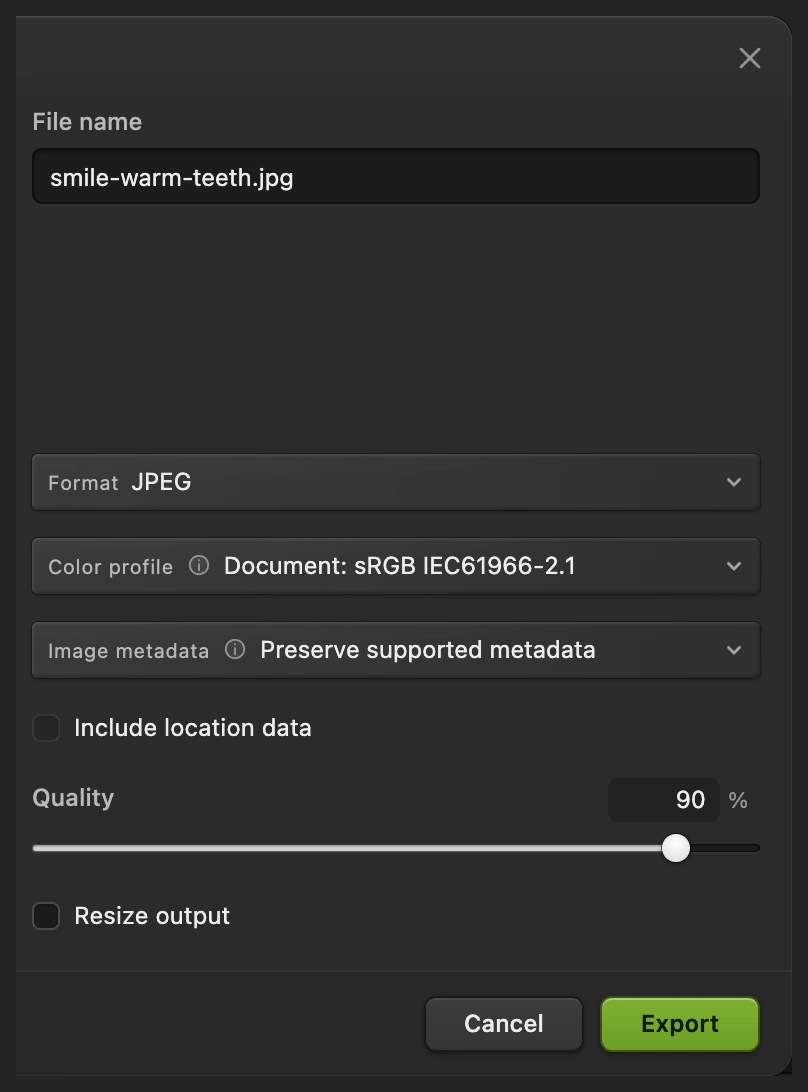The image size is (808, 1092).
Task: Click the Quality percentage field showing 90
Action: click(664, 800)
